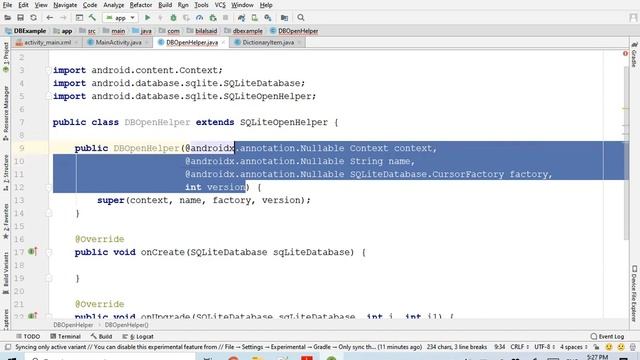The height and width of the screenshot is (360, 640).
Task: Toggle the Gradle panel on right edge
Action: (634, 54)
